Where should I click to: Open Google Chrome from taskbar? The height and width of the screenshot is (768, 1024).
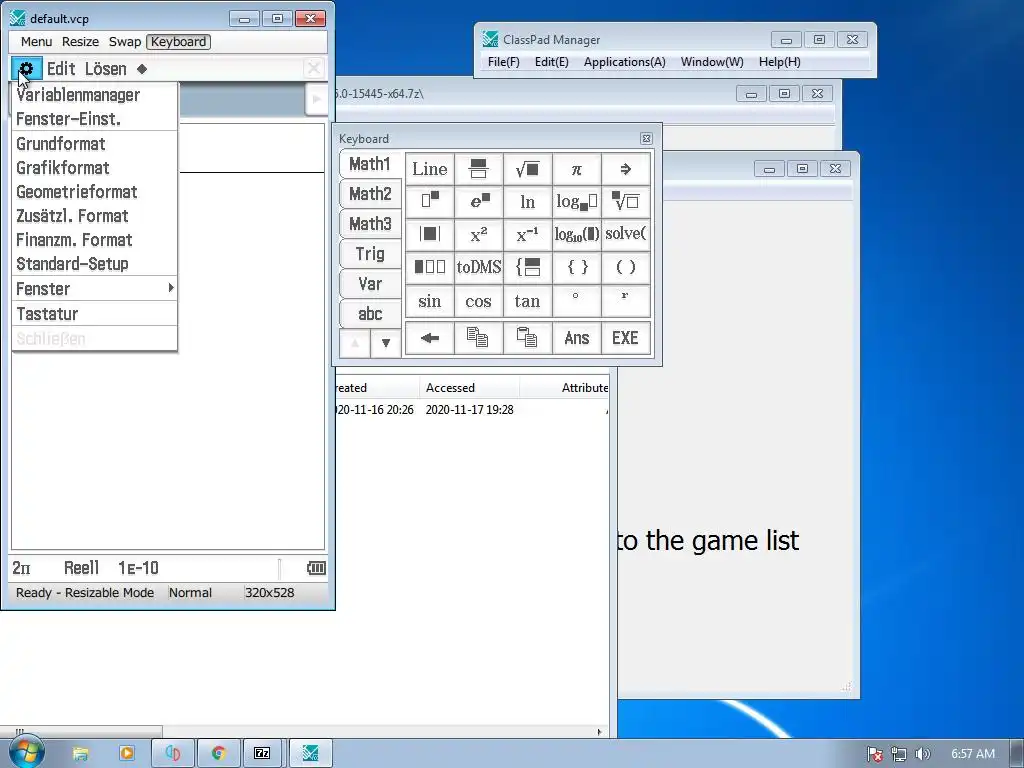click(x=218, y=754)
